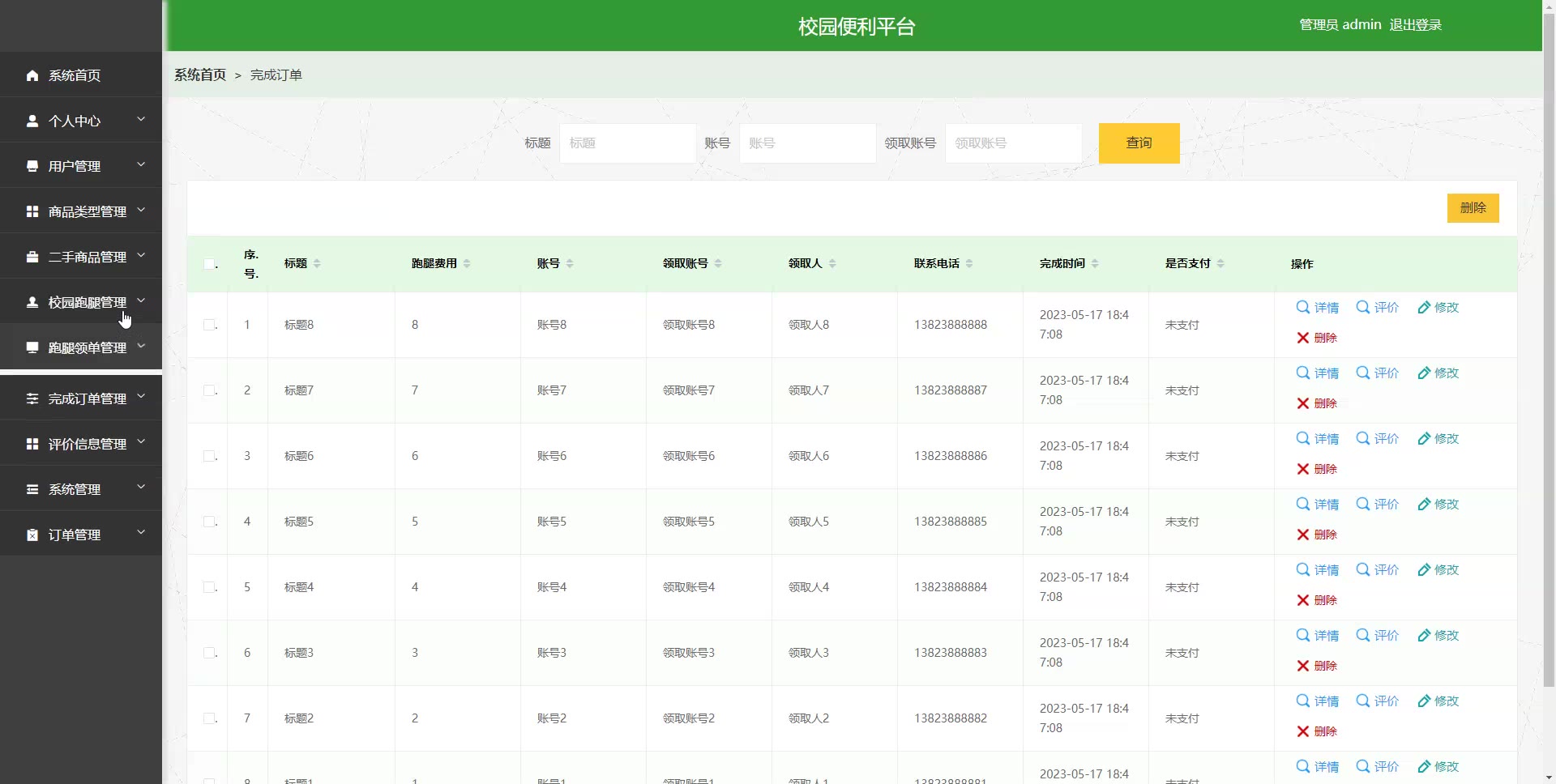
Task: Click the grid icon beside 评价信息管理
Action: (x=32, y=444)
